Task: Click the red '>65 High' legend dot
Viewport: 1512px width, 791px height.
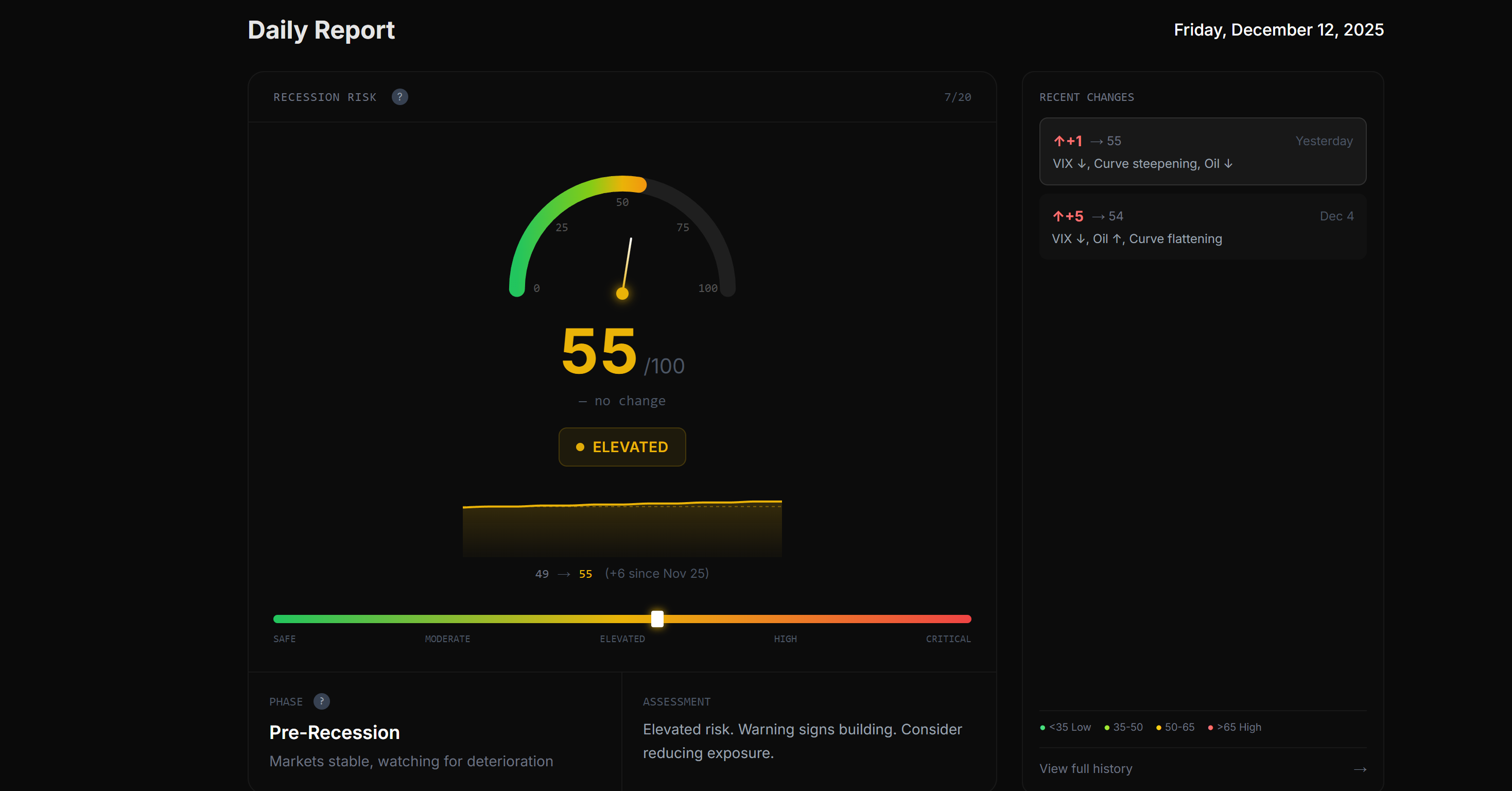Action: 1210,728
